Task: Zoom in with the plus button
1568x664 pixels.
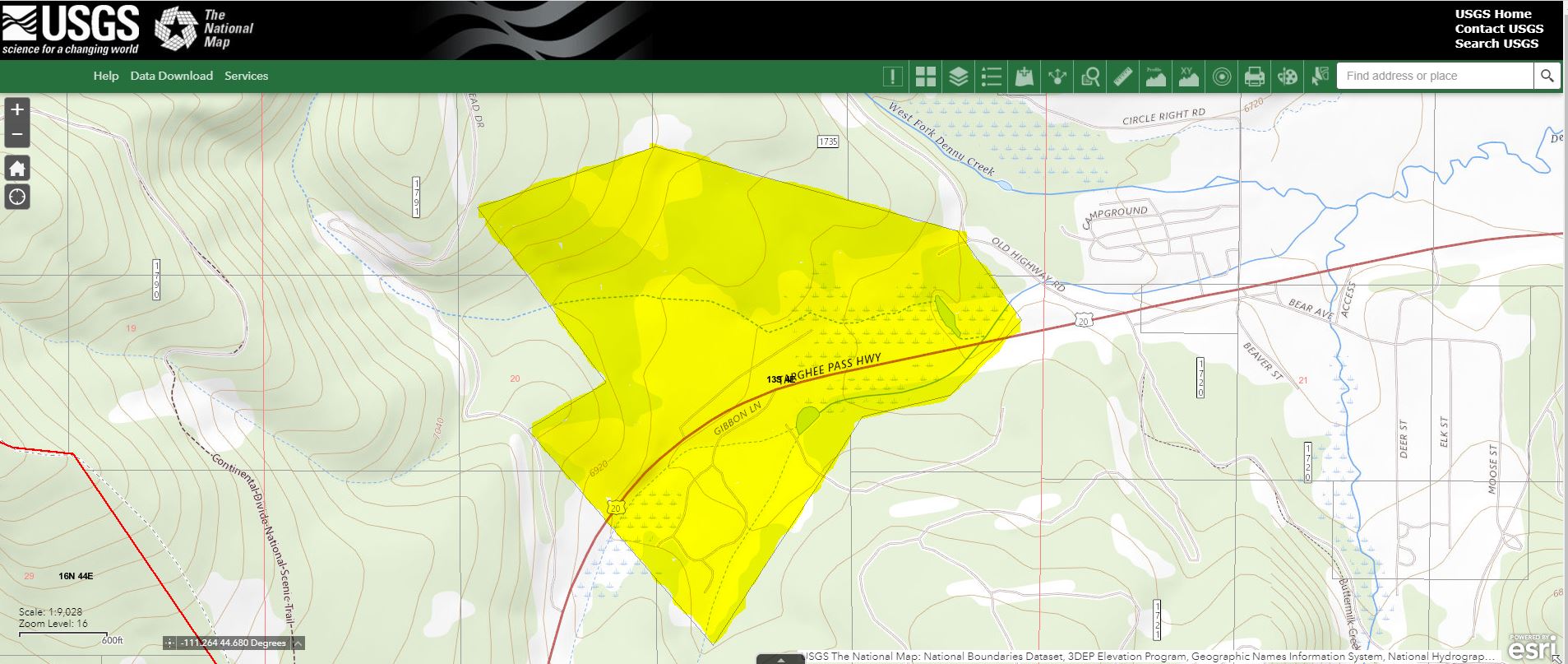Action: pyautogui.click(x=17, y=109)
